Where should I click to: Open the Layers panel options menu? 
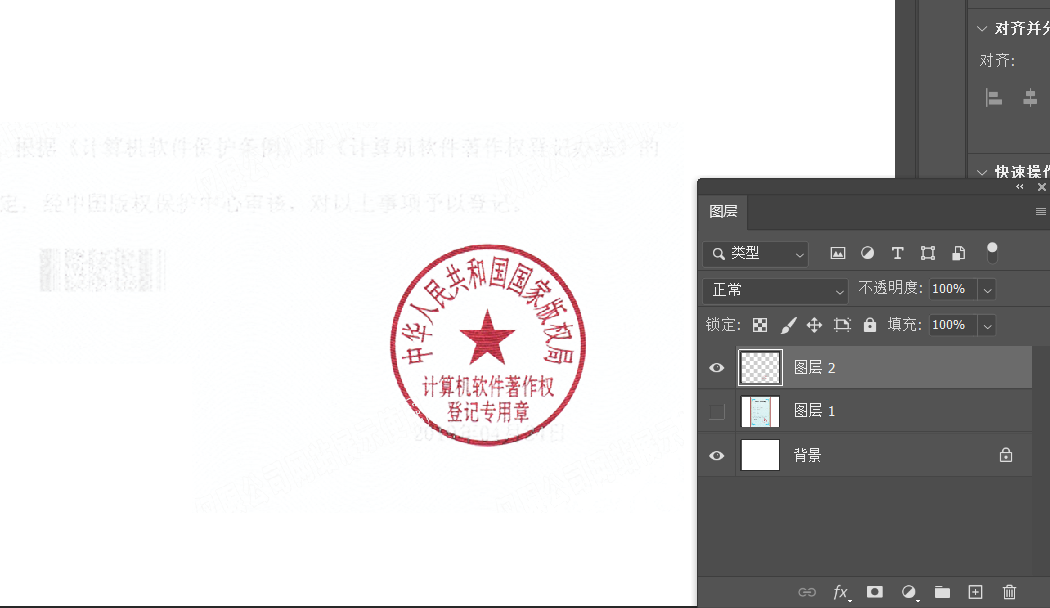click(x=1041, y=212)
